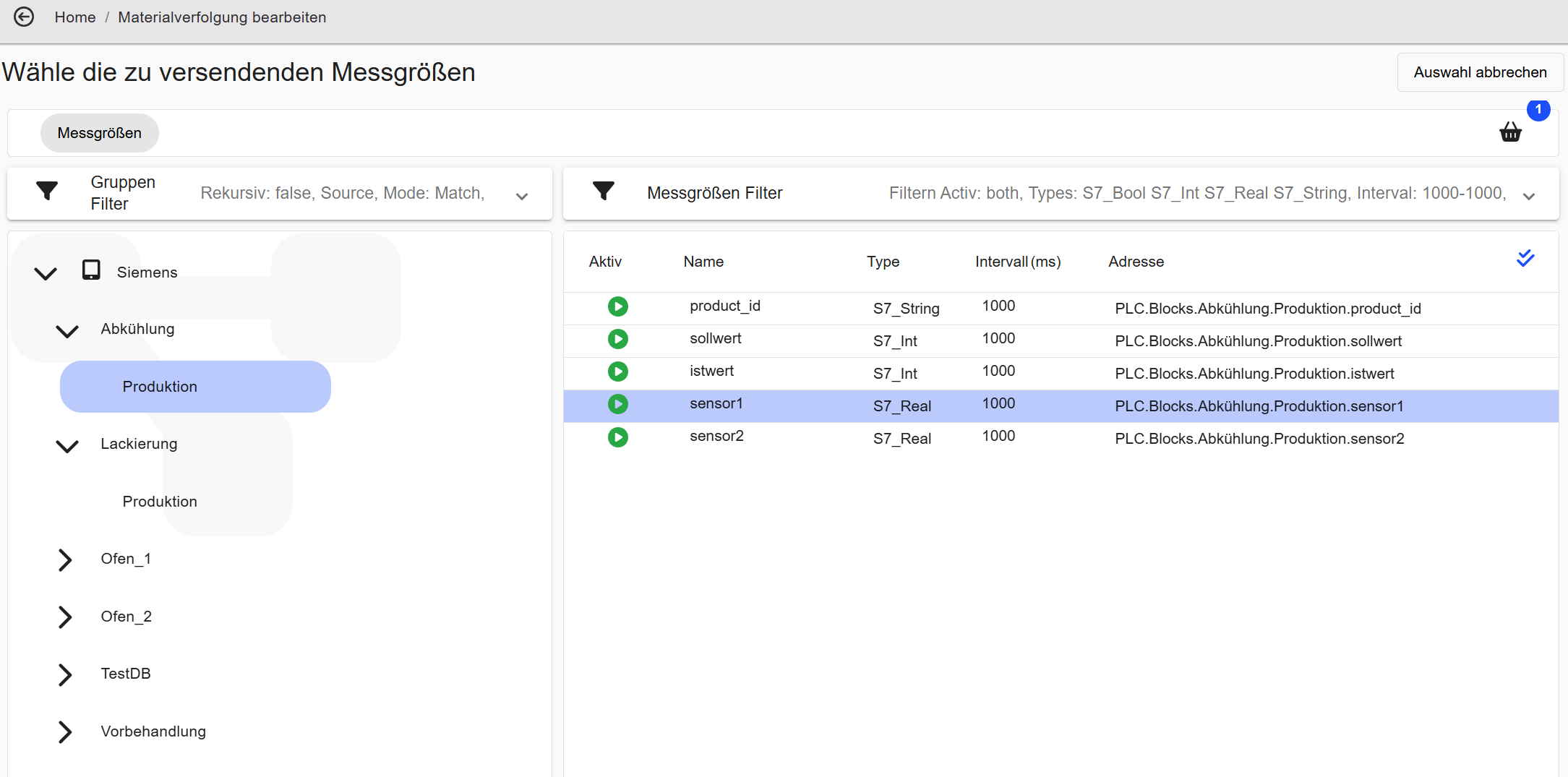Click the S7_String type cell
1568x777 pixels.
tap(907, 309)
